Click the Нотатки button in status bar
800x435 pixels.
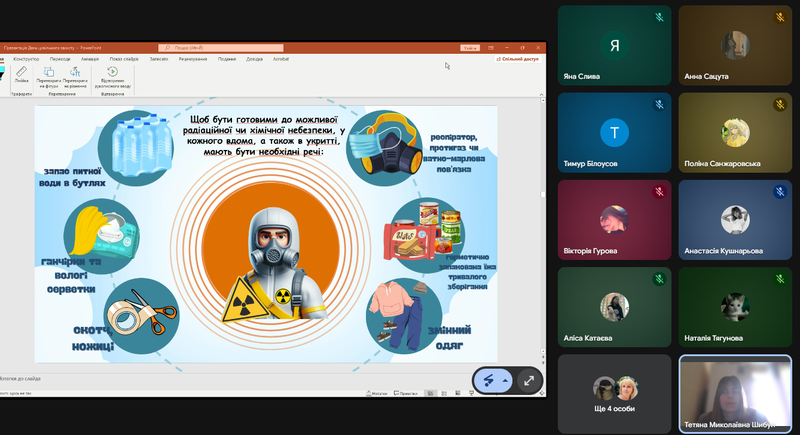pyautogui.click(x=378, y=394)
